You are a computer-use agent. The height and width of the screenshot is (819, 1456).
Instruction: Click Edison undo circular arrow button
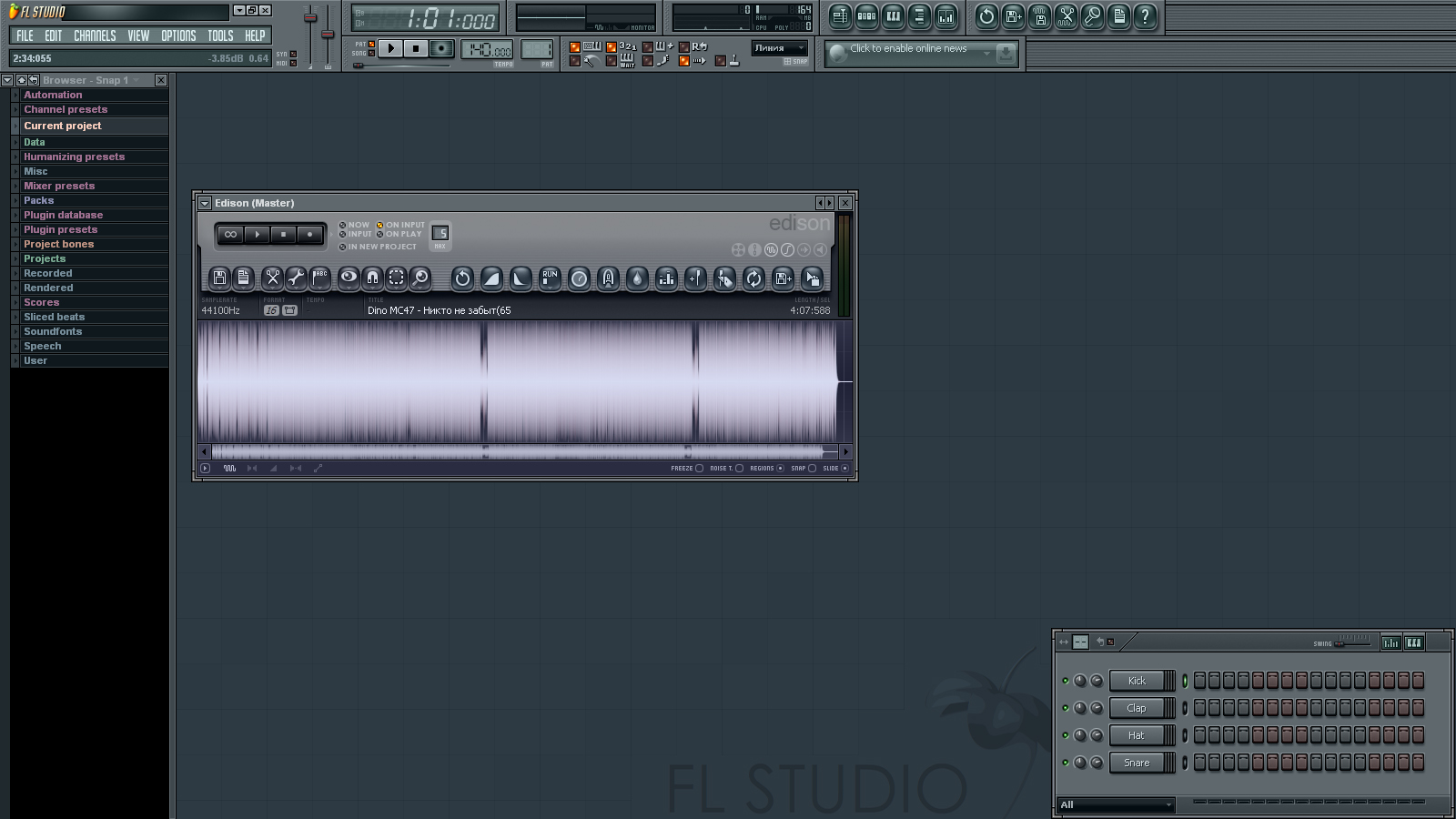click(x=462, y=278)
